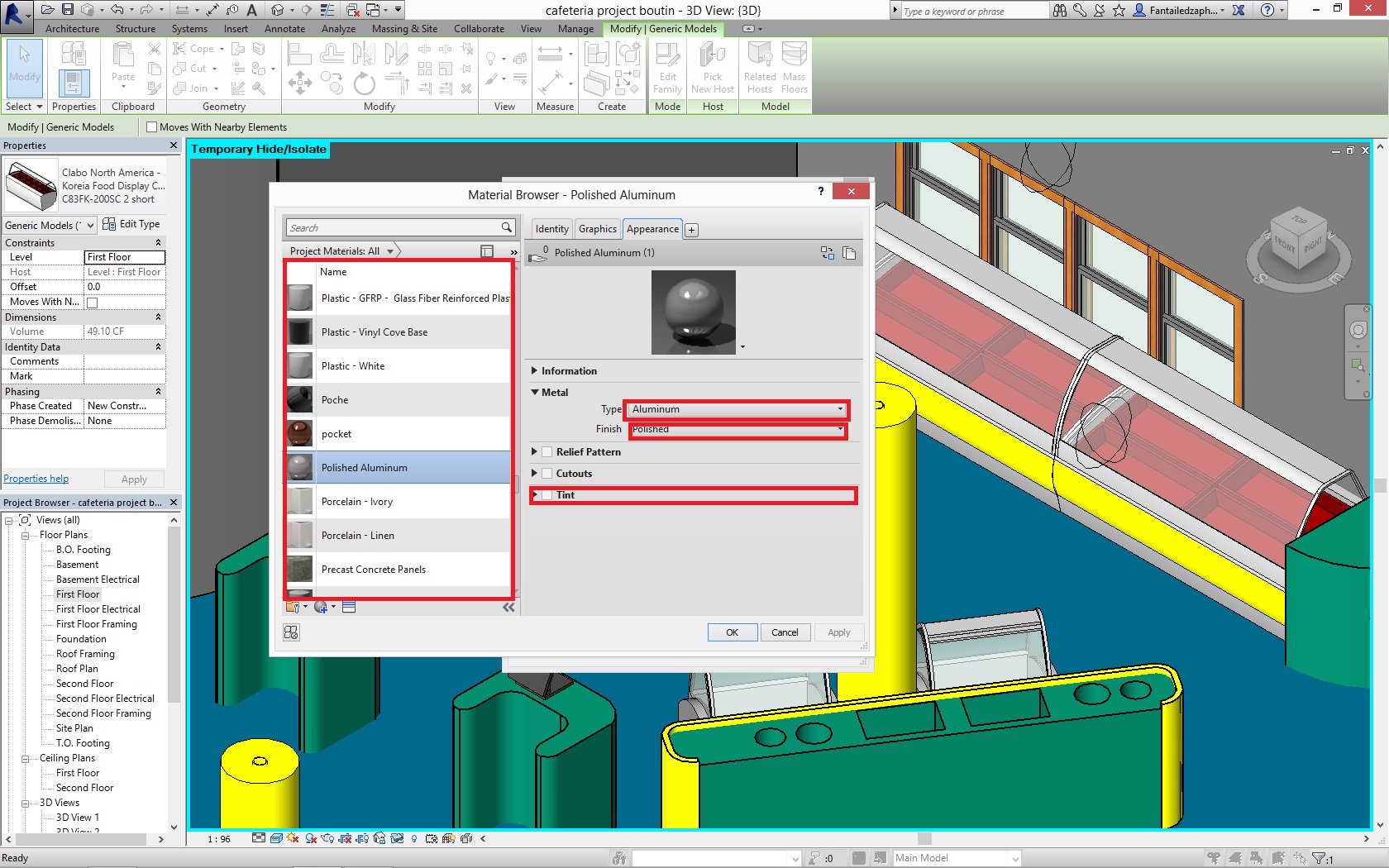
Task: Click the Open file icon in quick access toolbar
Action: pyautogui.click(x=47, y=10)
